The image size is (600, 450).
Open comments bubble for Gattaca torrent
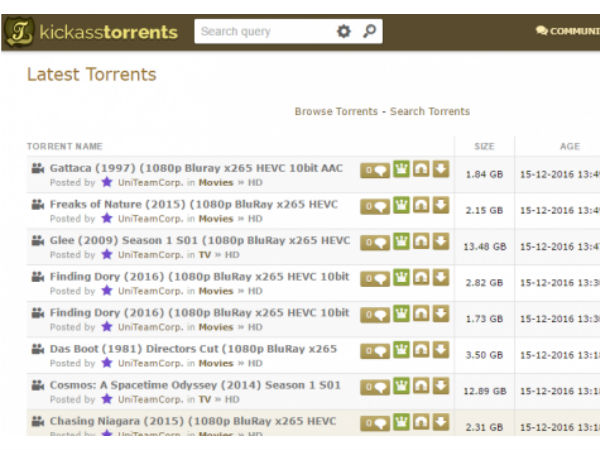[x=375, y=170]
